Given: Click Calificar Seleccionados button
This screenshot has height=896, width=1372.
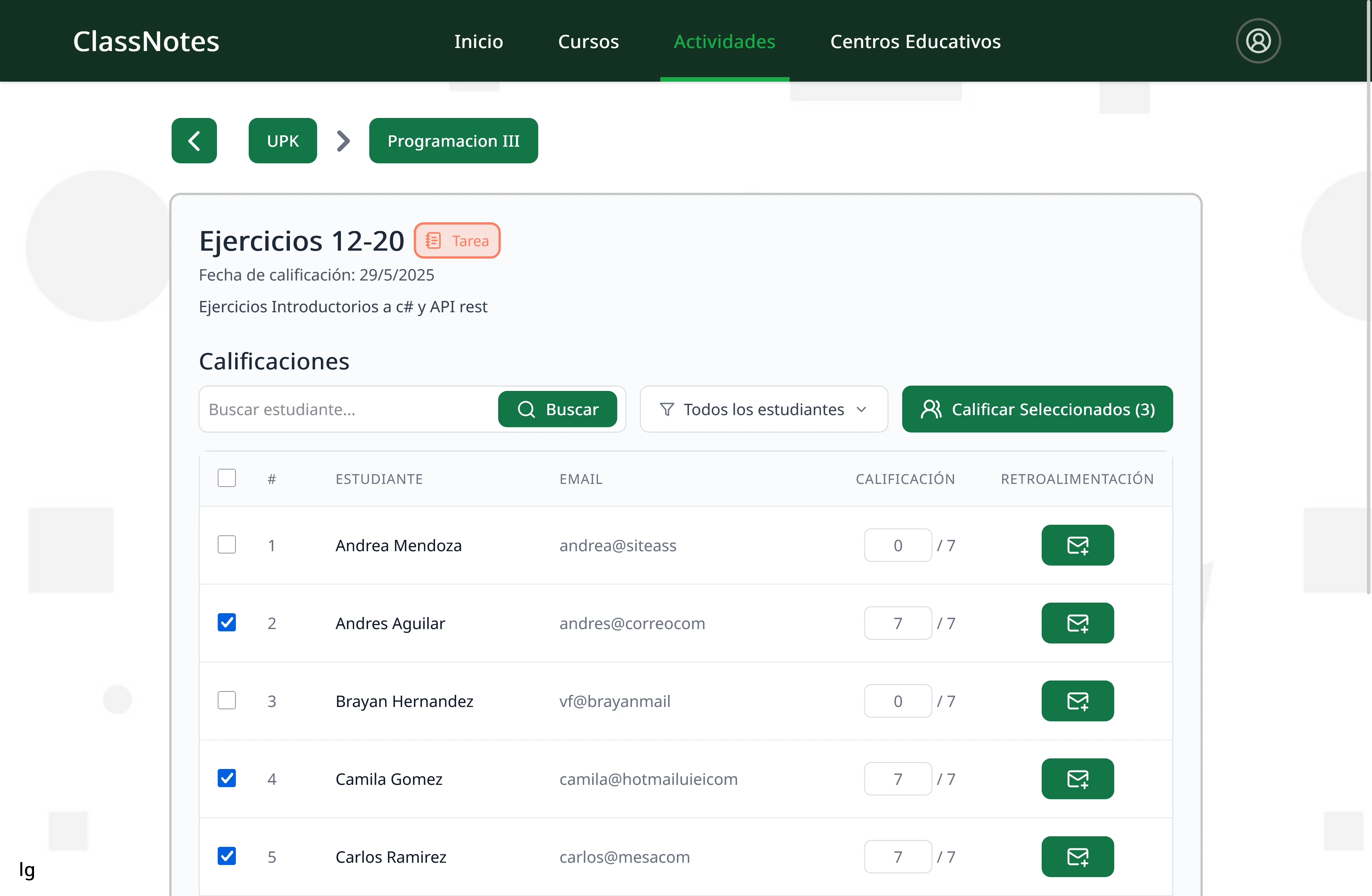Looking at the screenshot, I should click(1036, 409).
